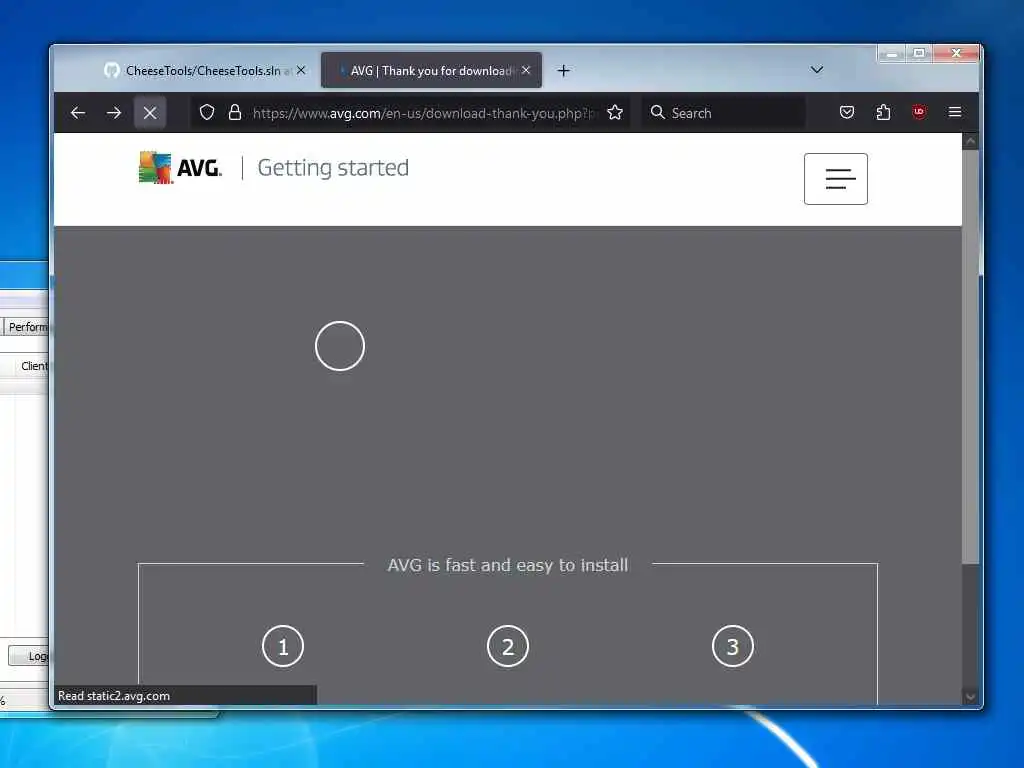1024x768 pixels.
Task: Select the AVG Thank you for downloading tab
Action: point(431,71)
